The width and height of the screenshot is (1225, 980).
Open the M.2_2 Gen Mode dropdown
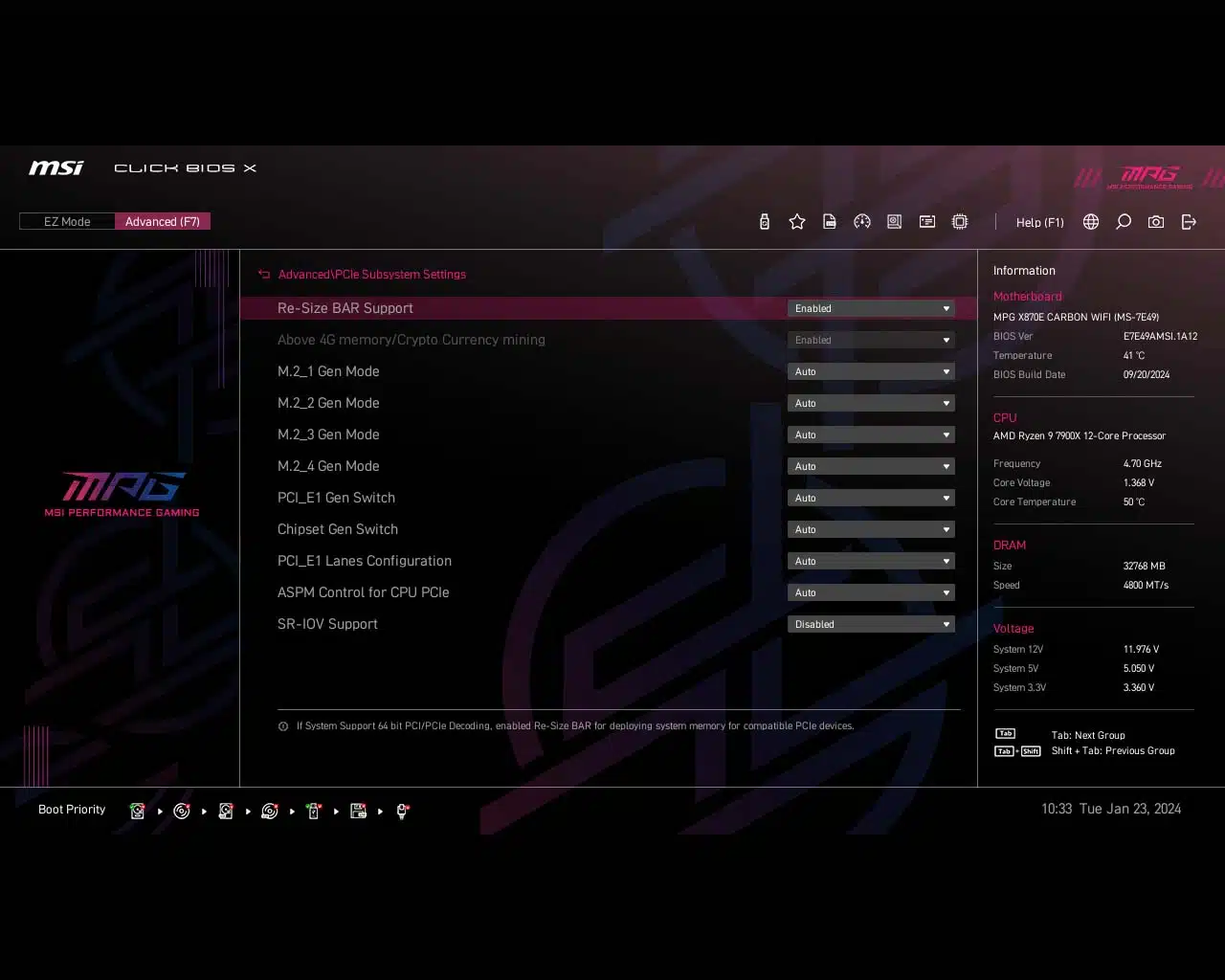tap(871, 403)
